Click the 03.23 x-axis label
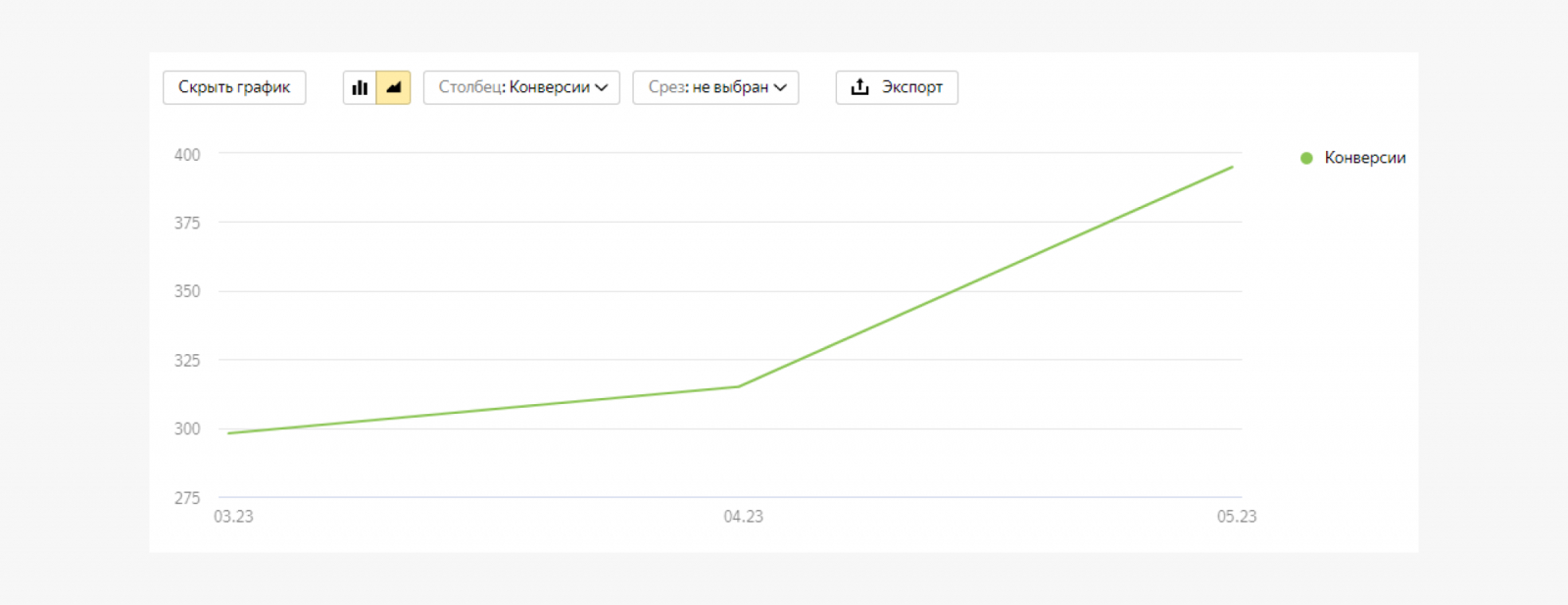 pos(233,517)
